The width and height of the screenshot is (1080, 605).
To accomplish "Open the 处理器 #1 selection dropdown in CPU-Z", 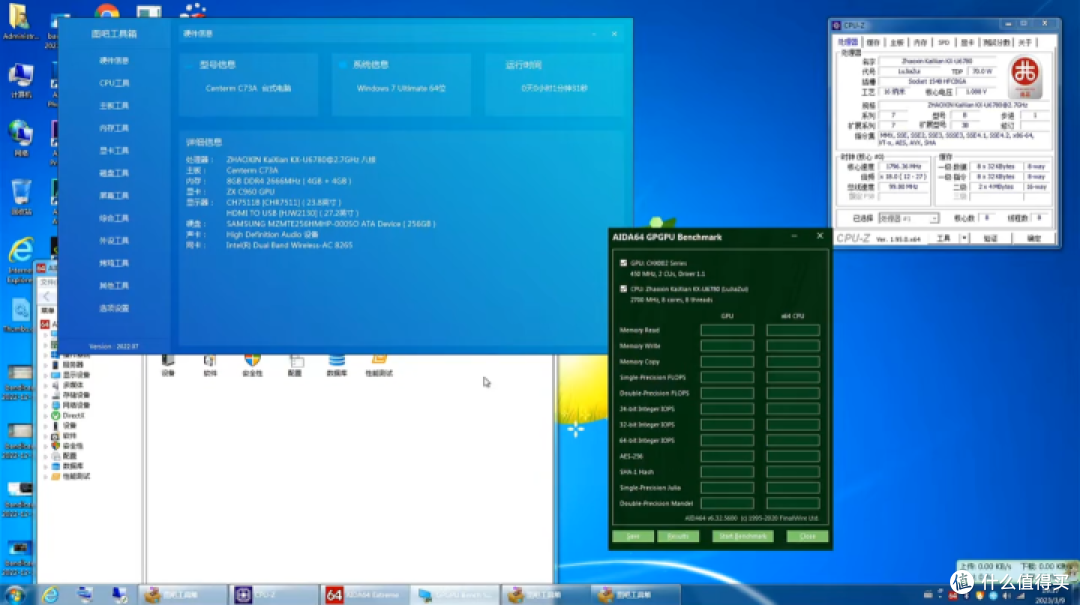I will click(908, 218).
